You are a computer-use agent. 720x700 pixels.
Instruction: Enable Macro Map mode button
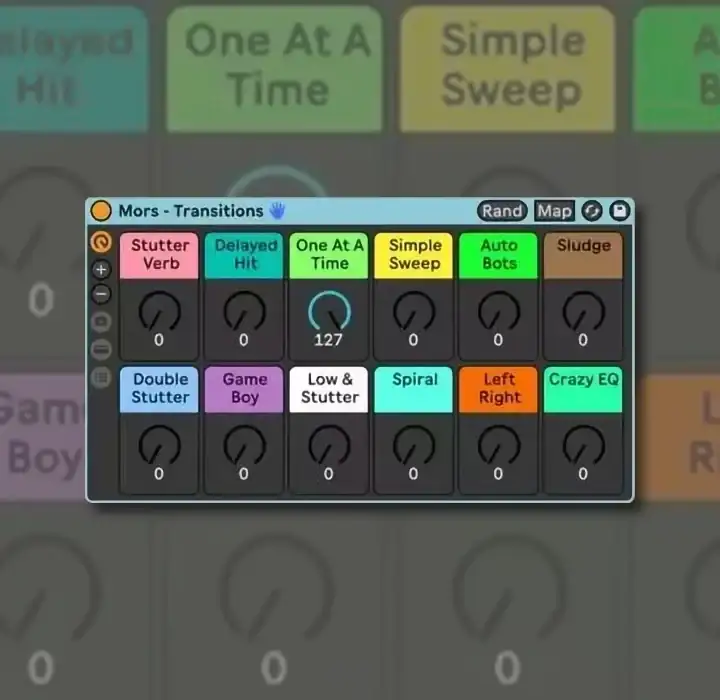click(x=555, y=211)
